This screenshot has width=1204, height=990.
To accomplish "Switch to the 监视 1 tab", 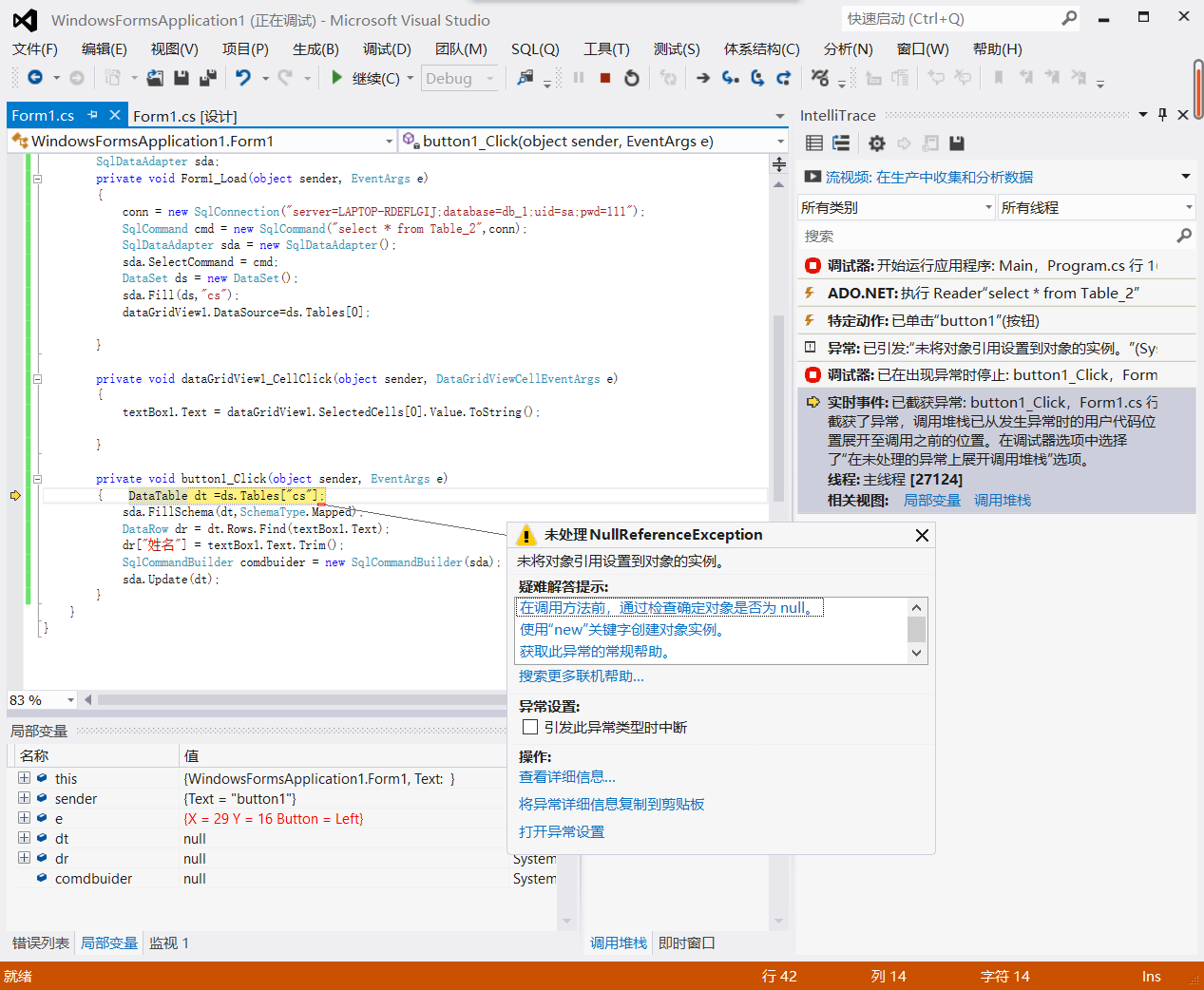I will 169,942.
